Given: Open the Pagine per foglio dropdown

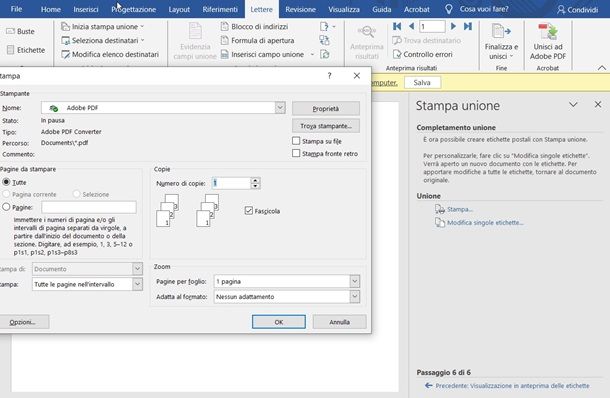Looking at the screenshot, I should [354, 281].
